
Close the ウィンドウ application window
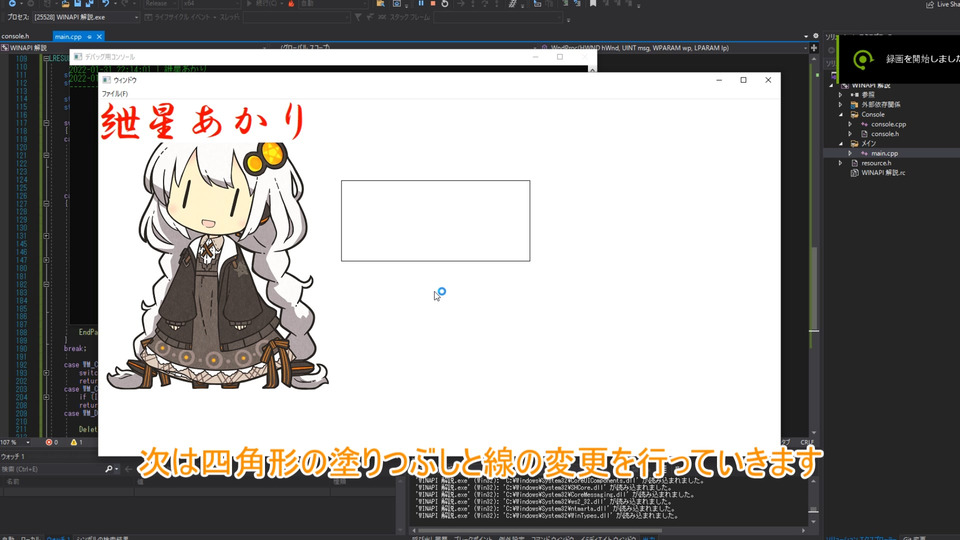(x=768, y=80)
